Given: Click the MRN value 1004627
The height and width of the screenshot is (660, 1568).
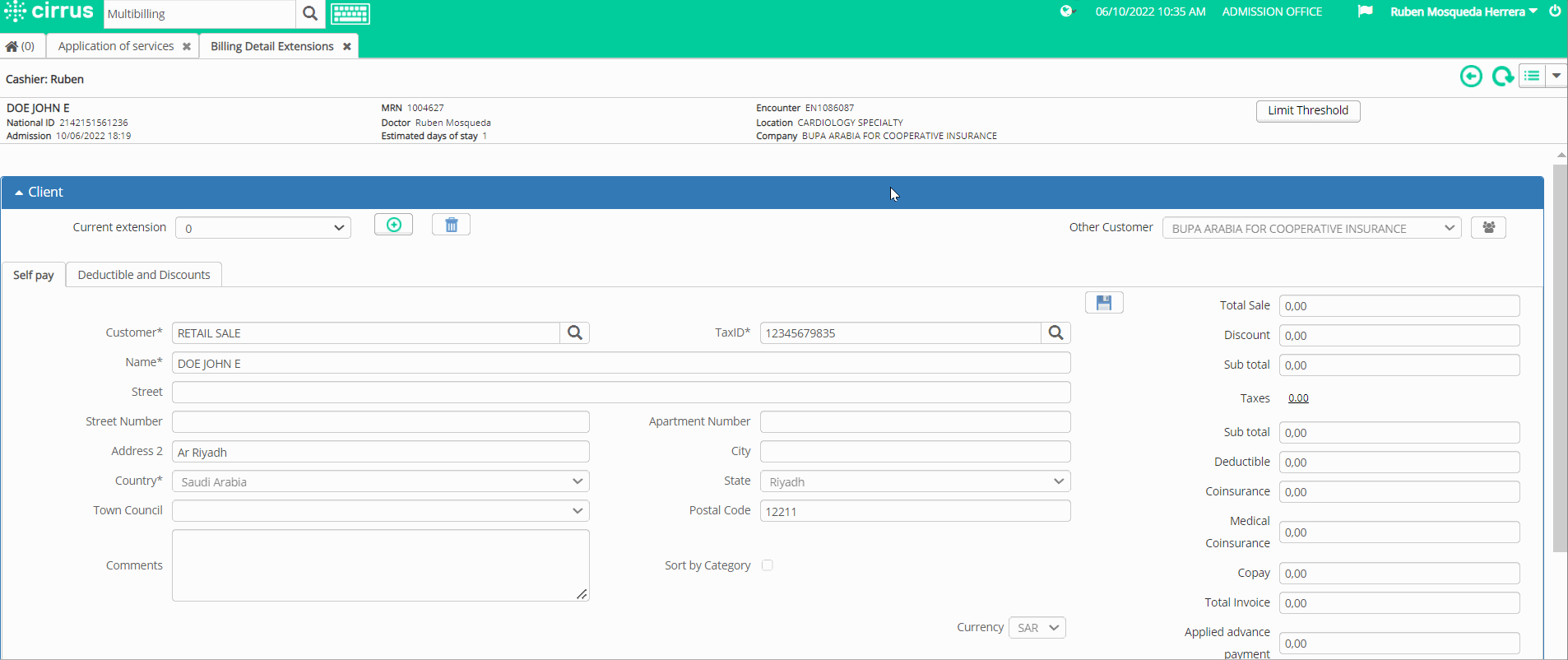Looking at the screenshot, I should (x=425, y=108).
